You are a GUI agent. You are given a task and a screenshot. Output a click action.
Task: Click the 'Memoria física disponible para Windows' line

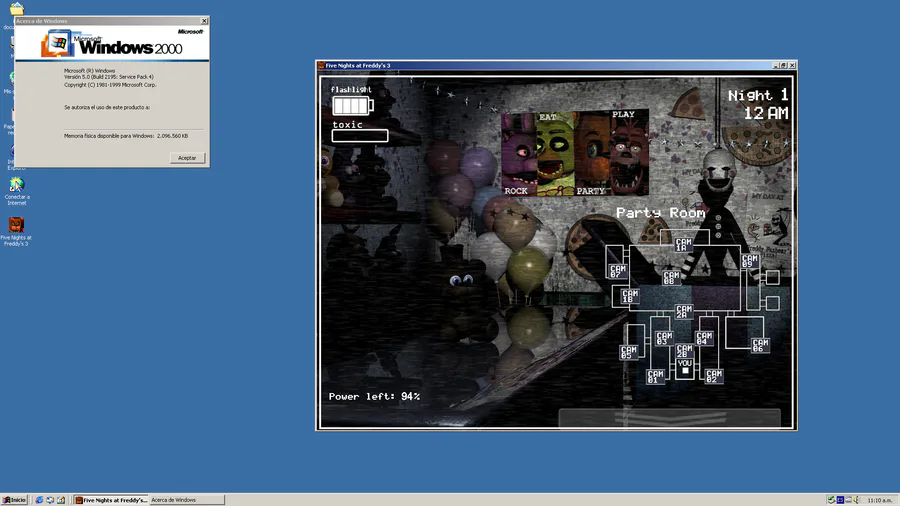click(126, 136)
